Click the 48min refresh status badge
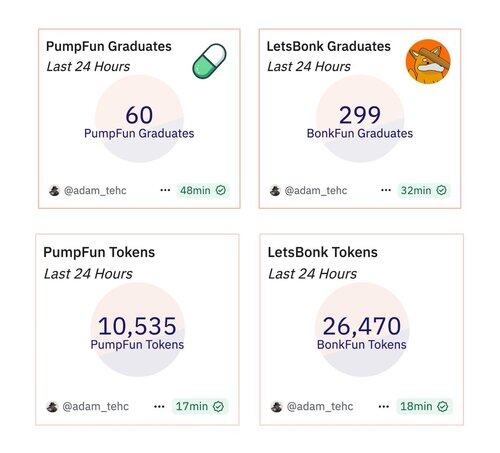500x453 pixels. click(x=203, y=190)
